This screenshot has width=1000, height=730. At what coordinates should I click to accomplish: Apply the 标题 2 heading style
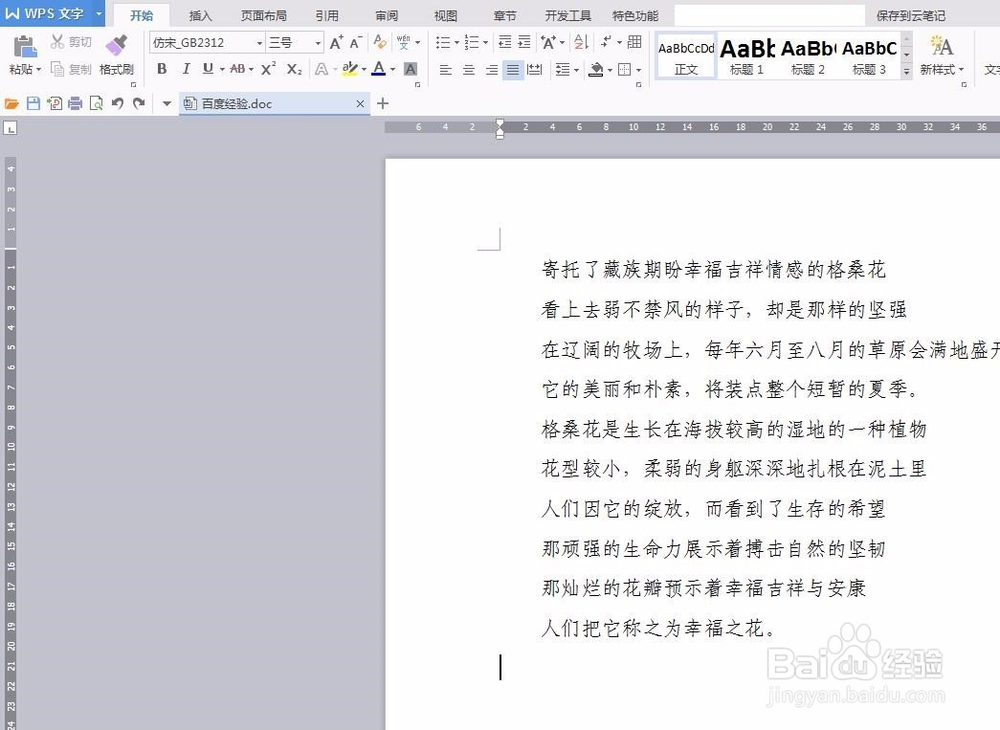(808, 56)
